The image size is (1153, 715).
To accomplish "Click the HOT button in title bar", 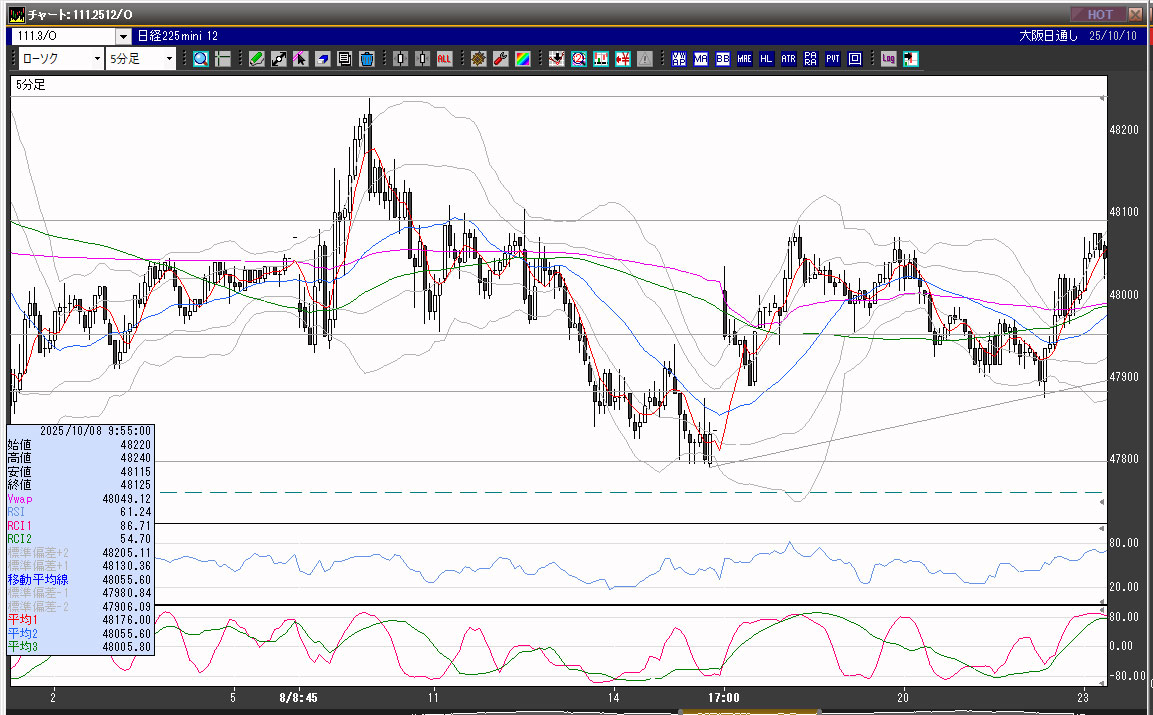I will pyautogui.click(x=1097, y=14).
